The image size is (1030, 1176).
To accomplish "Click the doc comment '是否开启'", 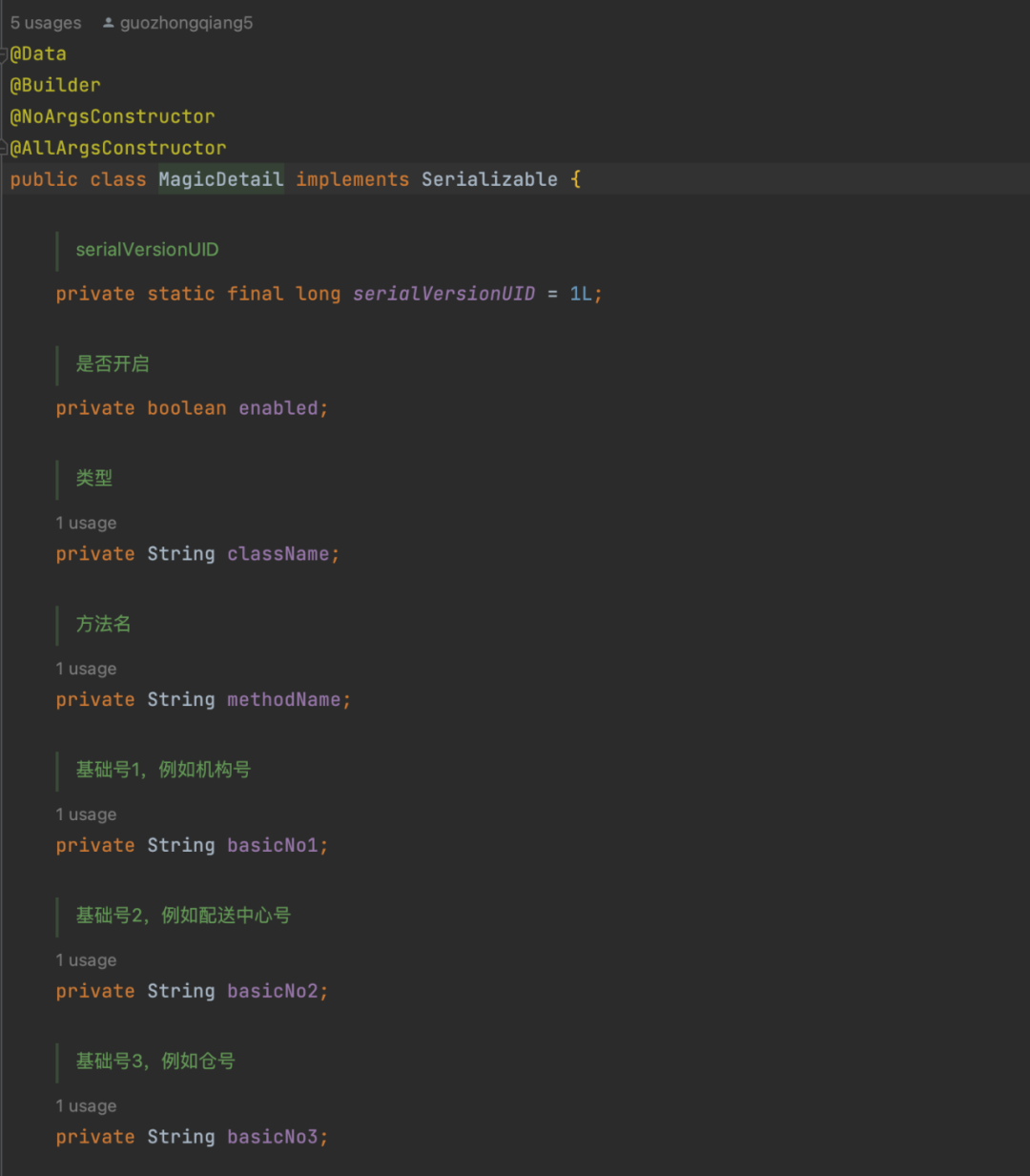I will pos(113,363).
